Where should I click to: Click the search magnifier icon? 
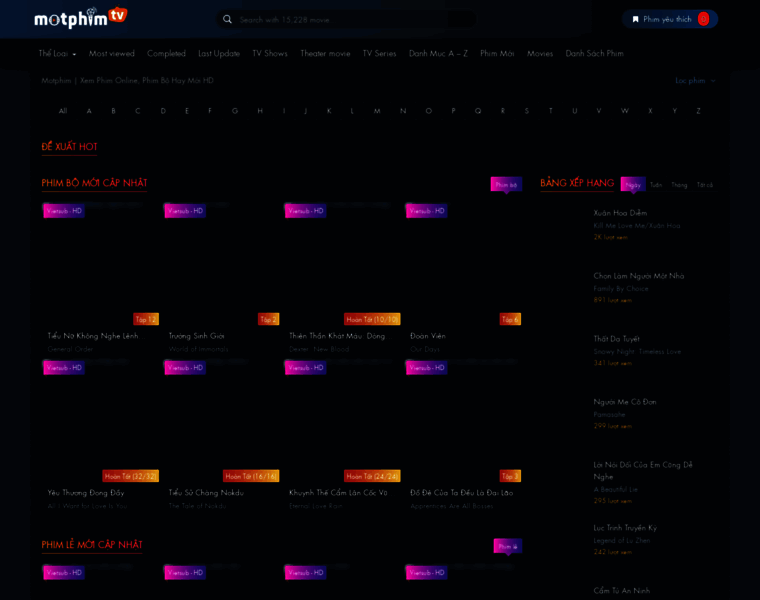(227, 19)
